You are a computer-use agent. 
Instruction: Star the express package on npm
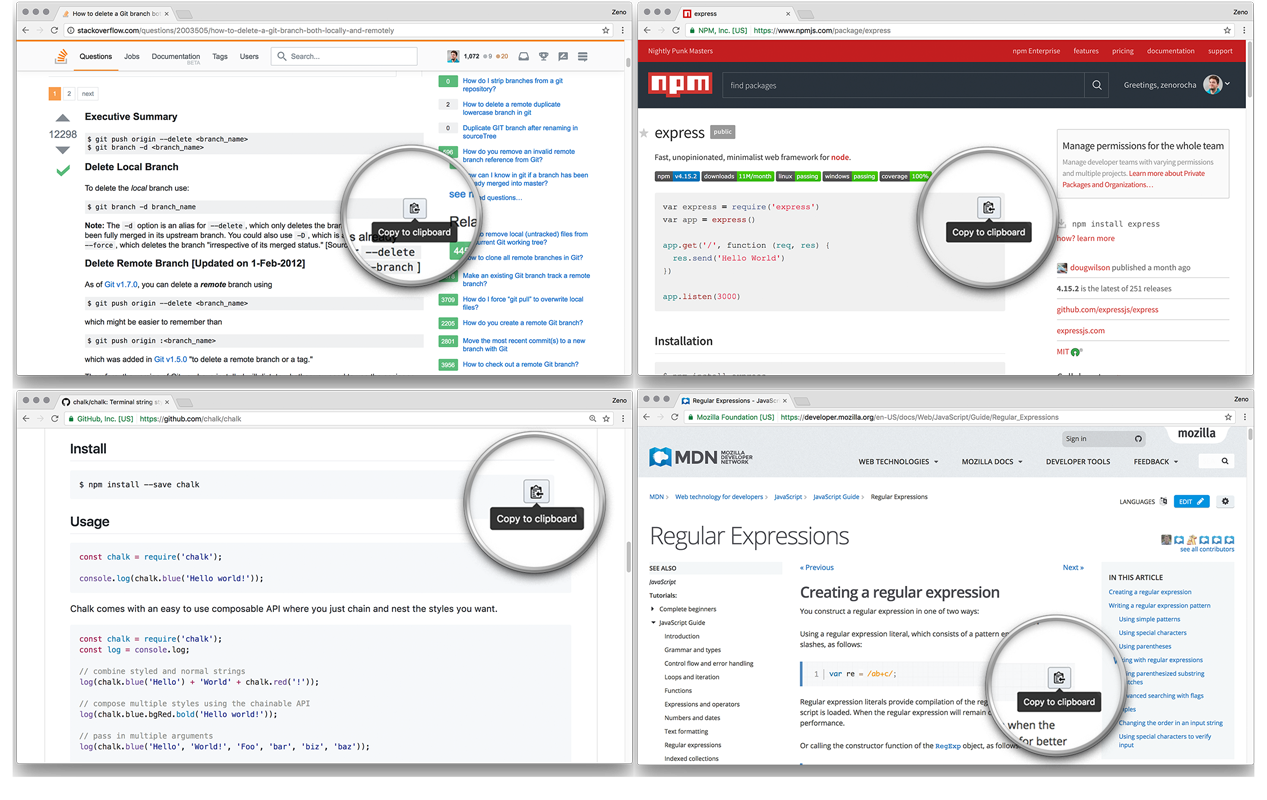tap(644, 133)
